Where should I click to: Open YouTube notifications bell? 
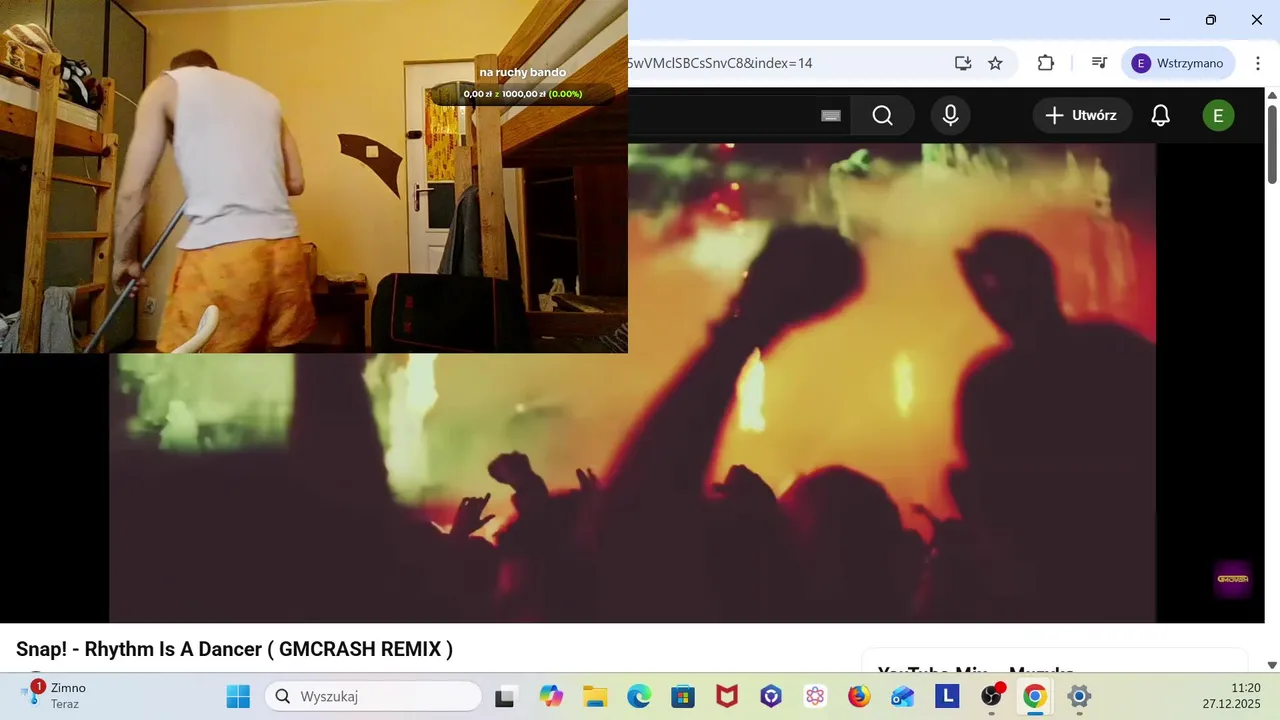tap(1160, 115)
